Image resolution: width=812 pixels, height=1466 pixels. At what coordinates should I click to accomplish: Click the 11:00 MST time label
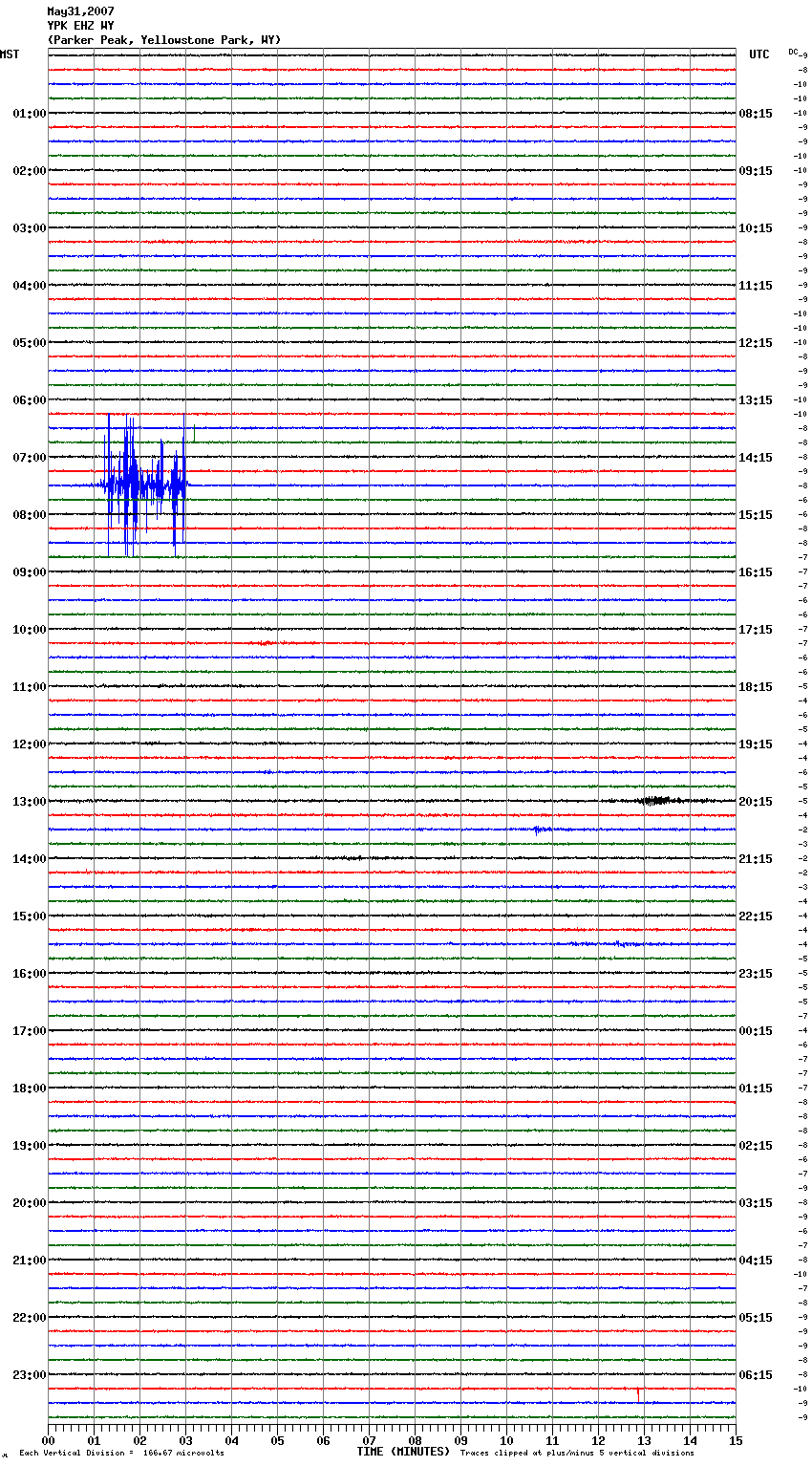(x=30, y=687)
